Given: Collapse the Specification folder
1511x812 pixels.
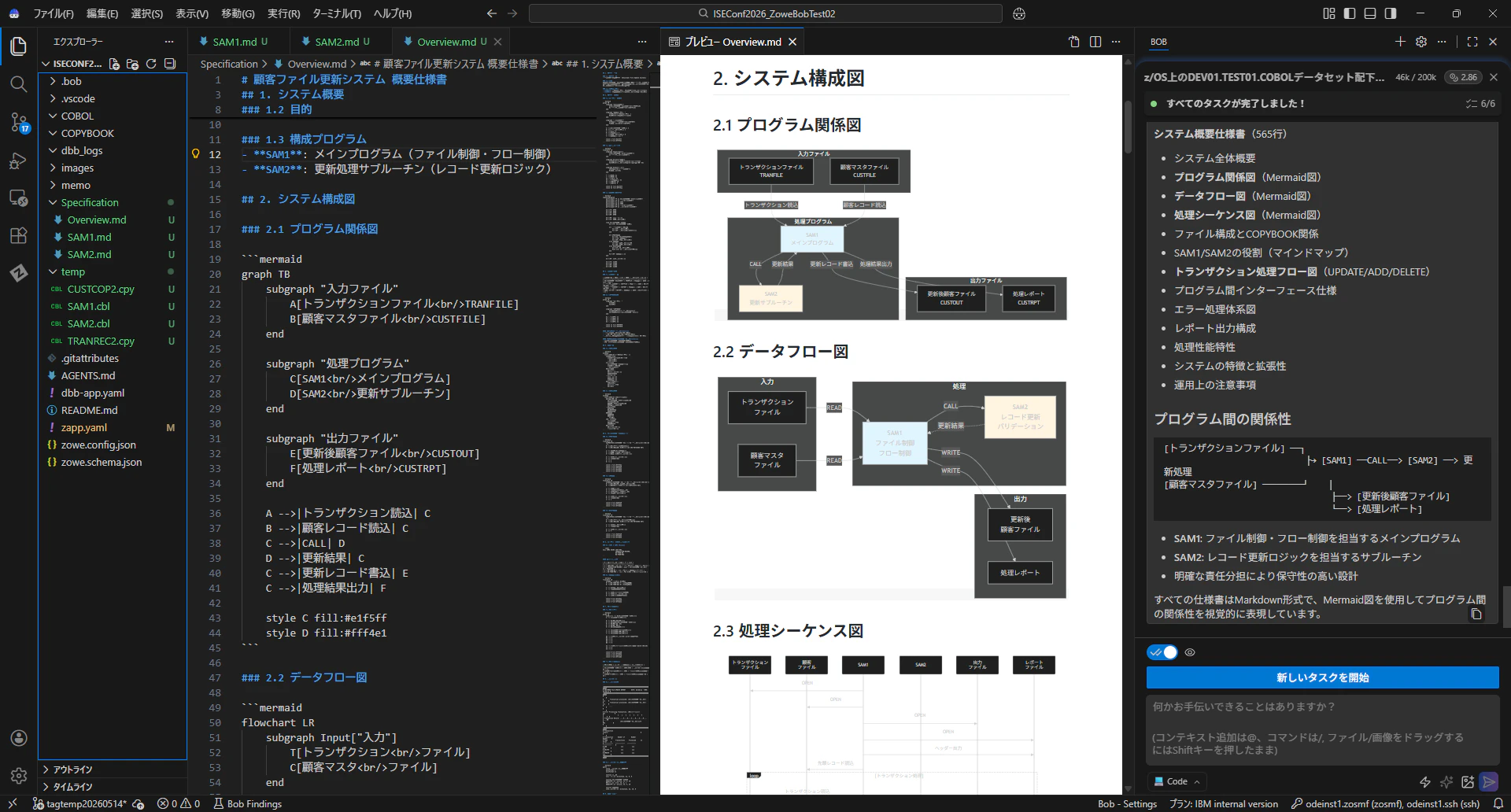Looking at the screenshot, I should pyautogui.click(x=113, y=202).
